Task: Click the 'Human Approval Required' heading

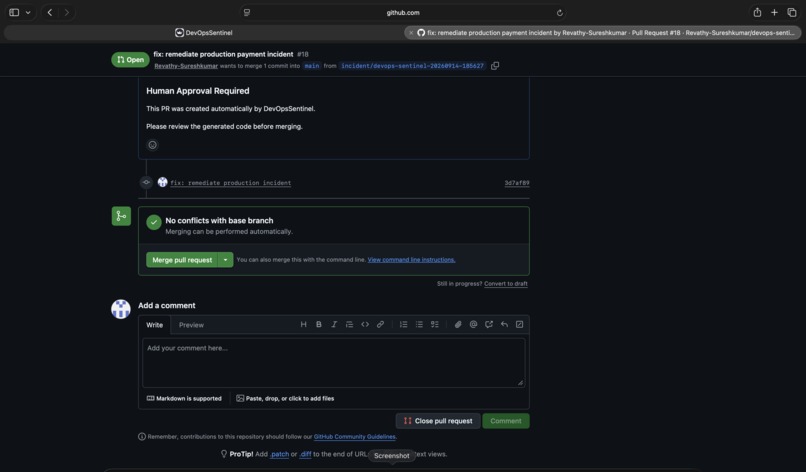Action: tap(198, 91)
